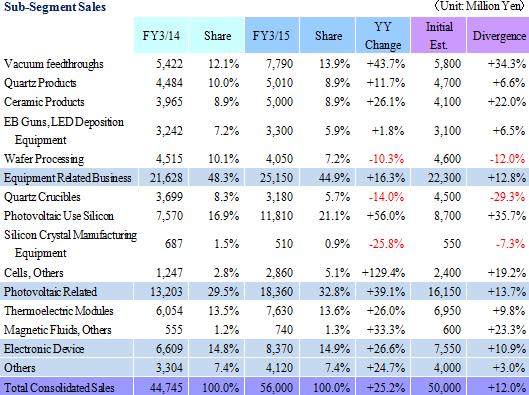The height and width of the screenshot is (395, 529).
Task: Click the Electronic Device subtotal label
Action: pos(44,348)
